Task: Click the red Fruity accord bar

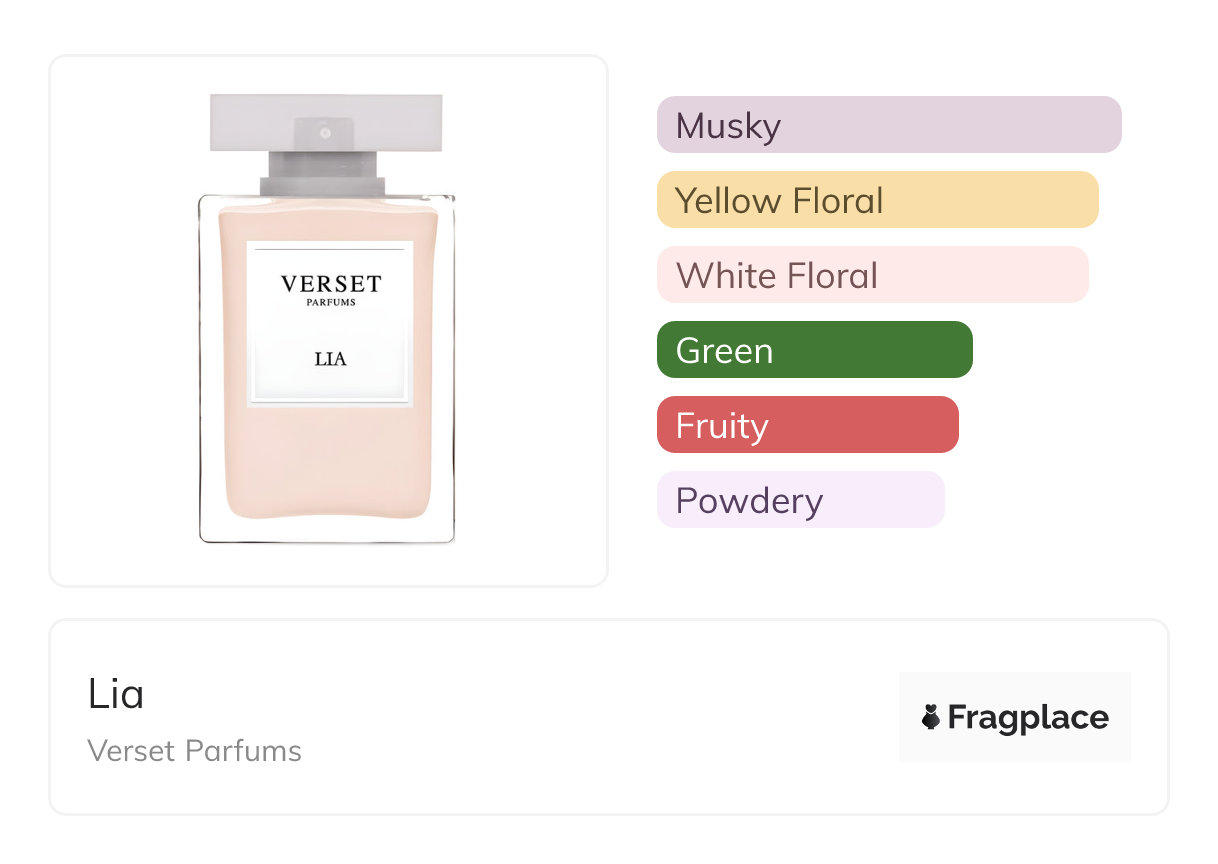Action: click(x=807, y=425)
